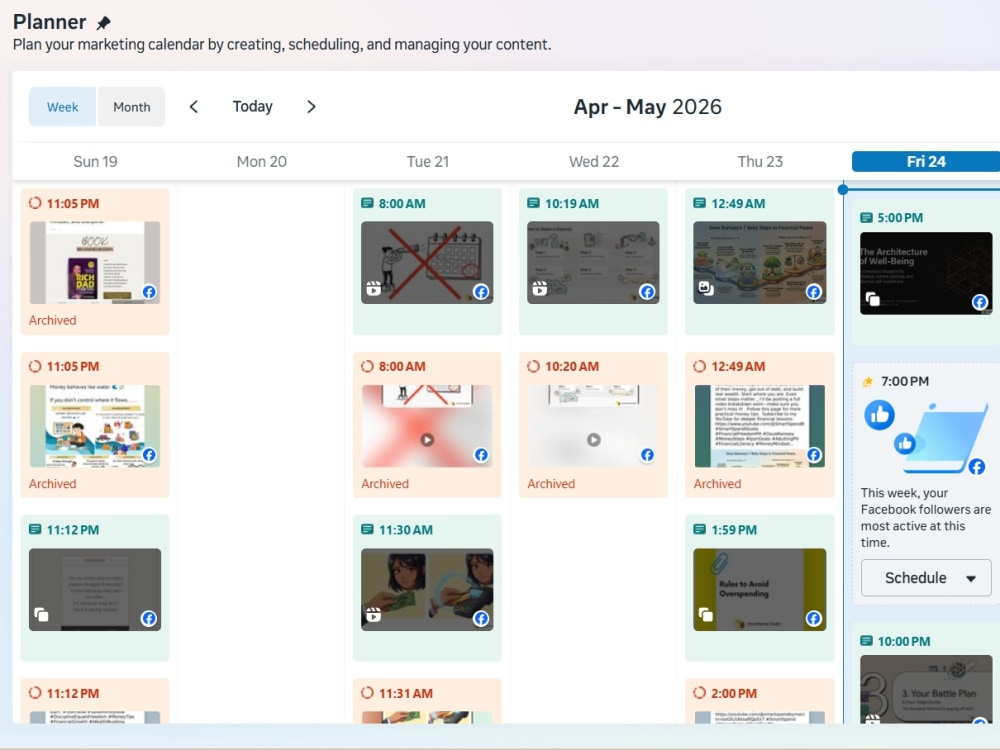Click star icon beside 7:00 PM suggestion
The width and height of the screenshot is (1000, 750).
[x=867, y=381]
